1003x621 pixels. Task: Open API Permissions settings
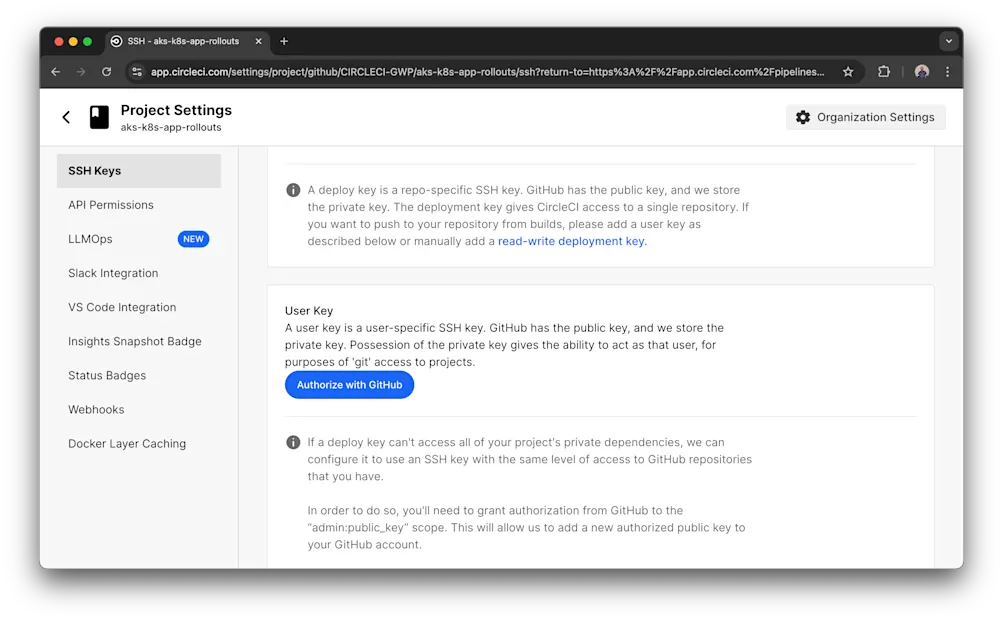tap(111, 205)
